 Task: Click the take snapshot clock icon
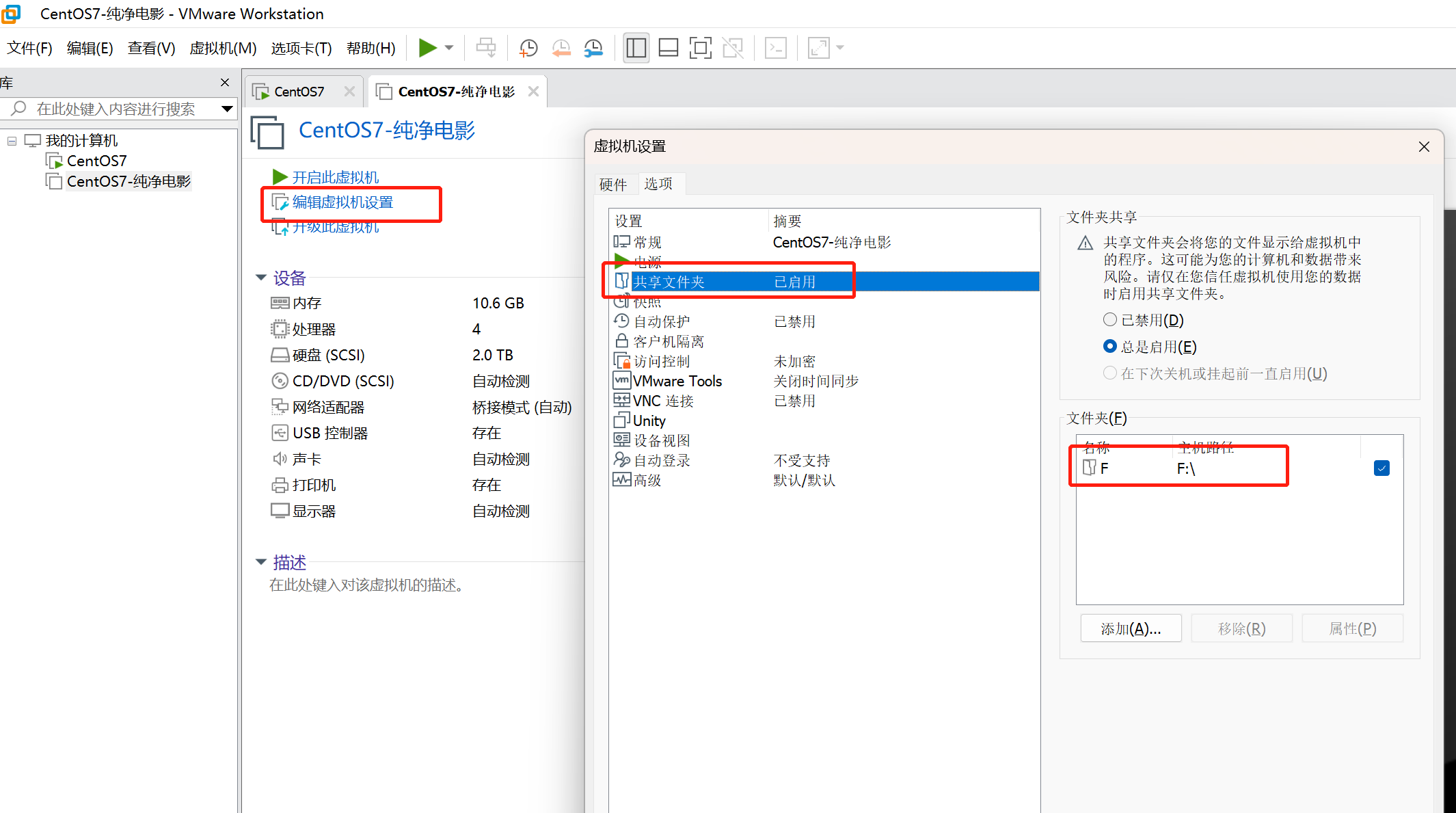[x=528, y=48]
